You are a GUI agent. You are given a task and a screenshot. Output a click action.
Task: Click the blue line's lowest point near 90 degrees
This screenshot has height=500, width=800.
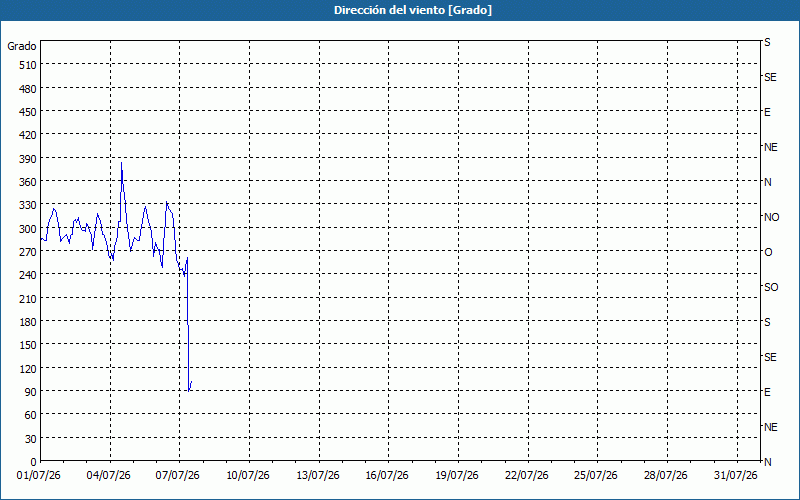pyautogui.click(x=189, y=391)
